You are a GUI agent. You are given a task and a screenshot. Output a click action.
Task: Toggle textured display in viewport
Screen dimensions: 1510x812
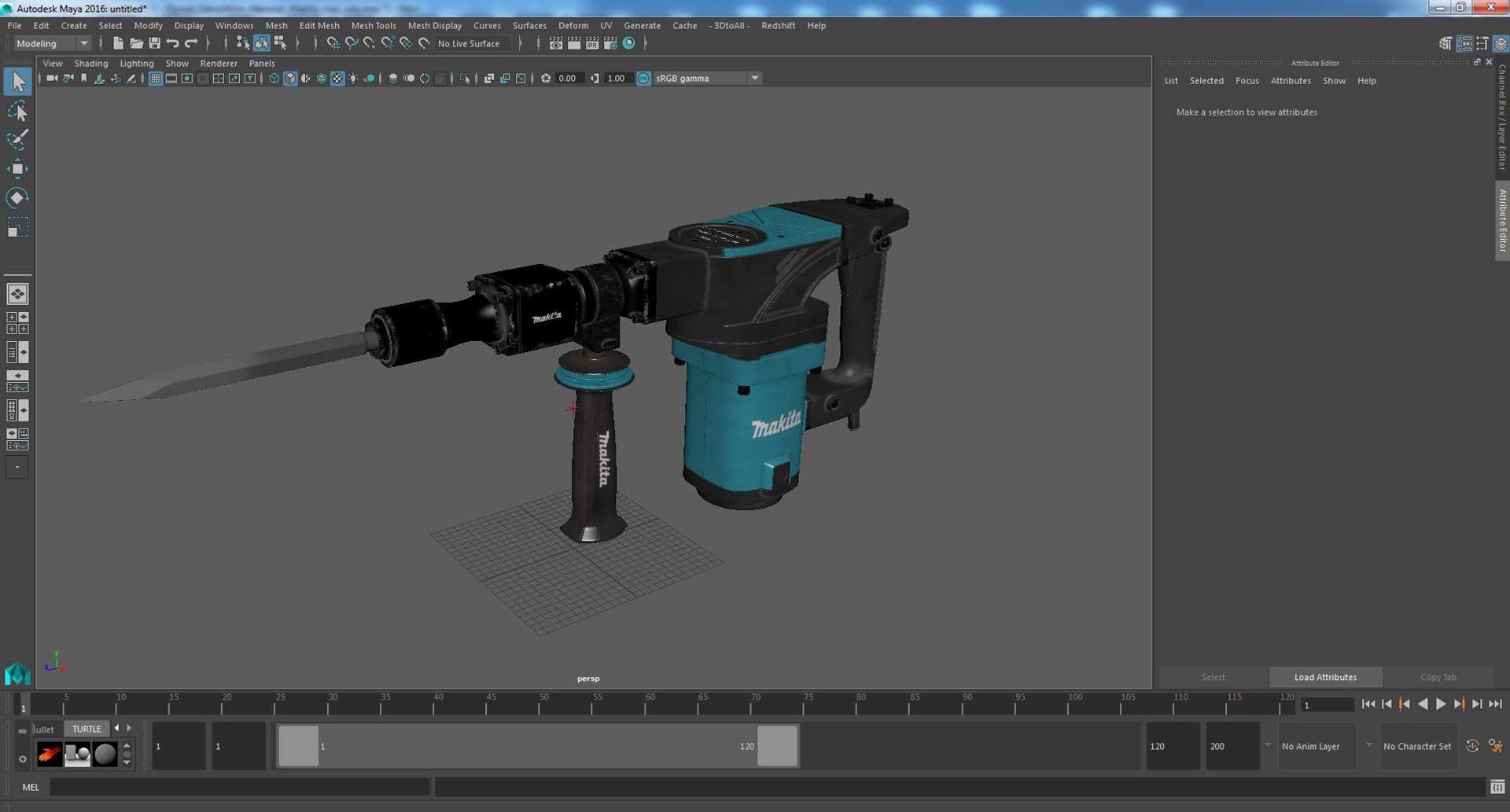click(337, 79)
